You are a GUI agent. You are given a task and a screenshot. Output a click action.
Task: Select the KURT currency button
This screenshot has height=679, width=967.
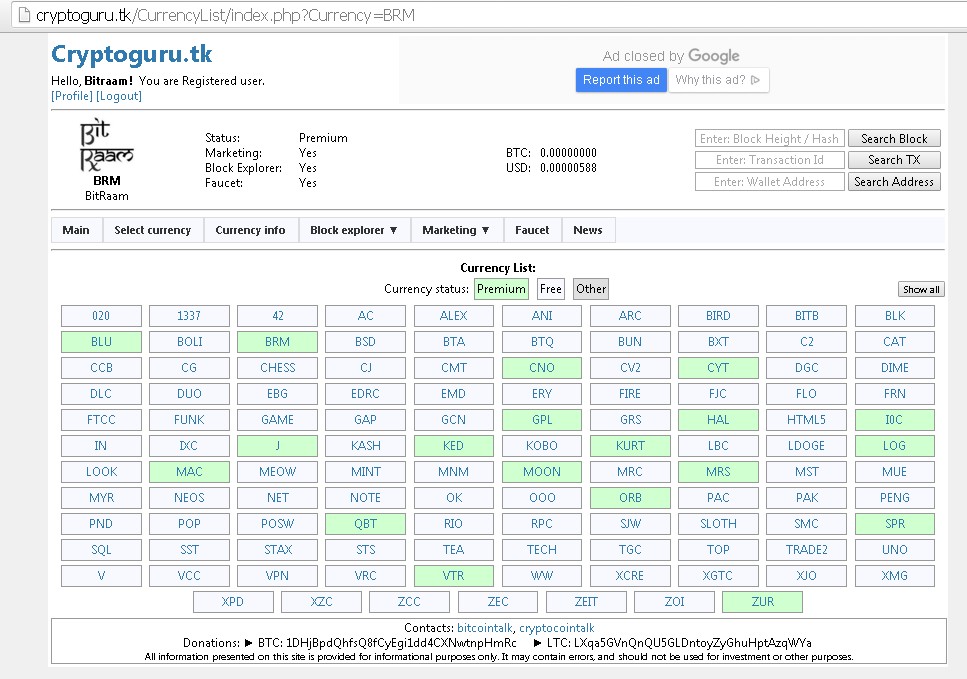coord(630,445)
